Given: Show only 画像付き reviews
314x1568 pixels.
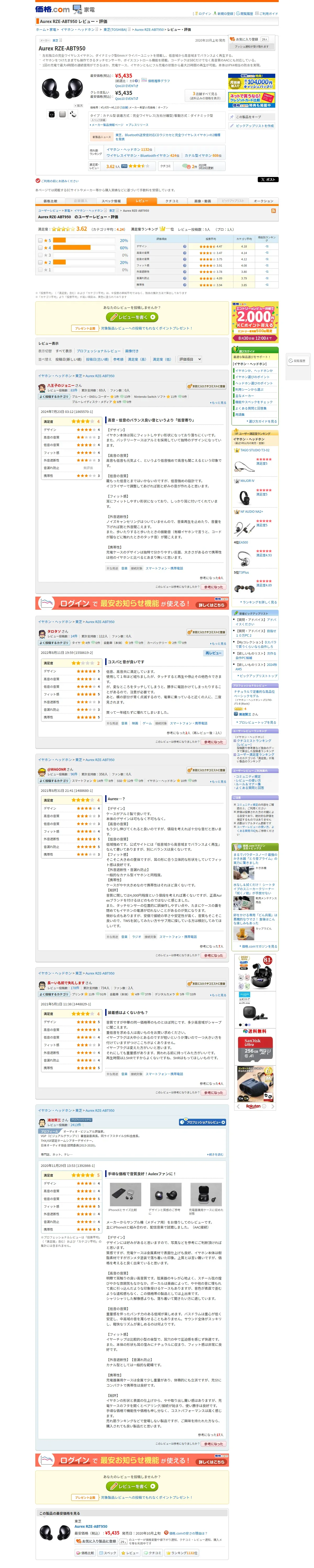Looking at the screenshot, I should (x=132, y=351).
